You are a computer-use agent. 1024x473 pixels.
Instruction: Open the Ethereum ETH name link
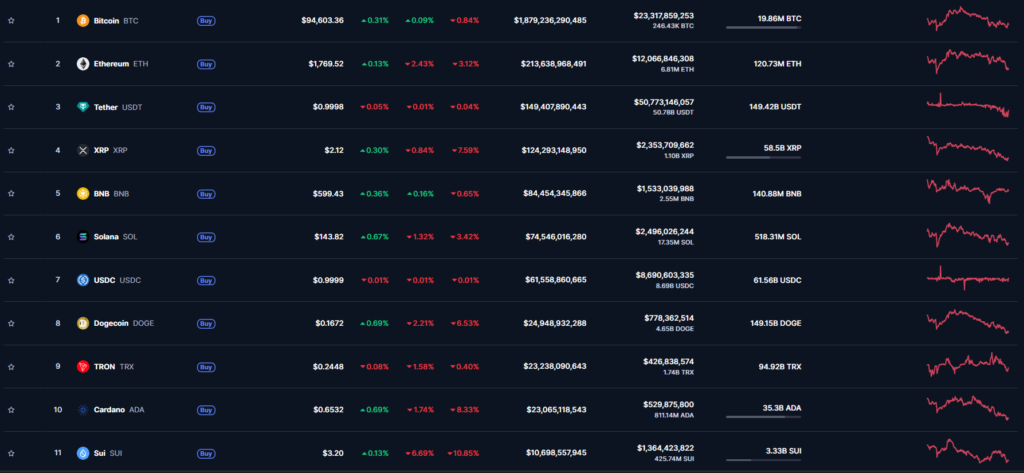click(121, 64)
